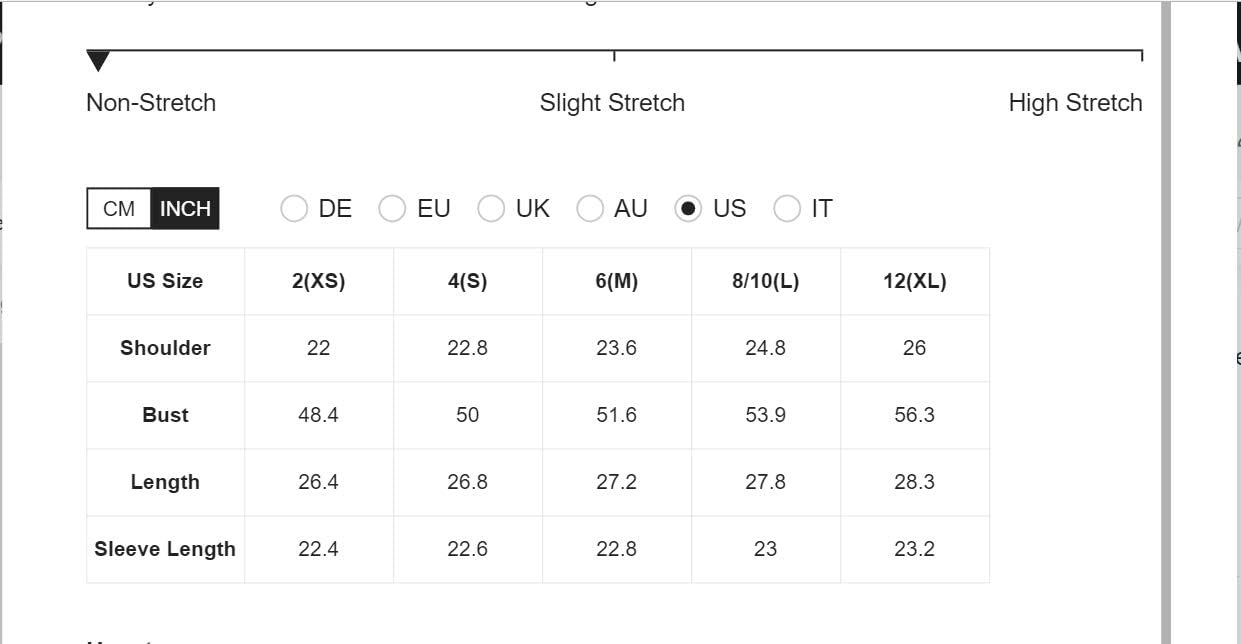Click the black stretch indicator triangle
This screenshot has height=644, width=1241.
click(x=98, y=62)
